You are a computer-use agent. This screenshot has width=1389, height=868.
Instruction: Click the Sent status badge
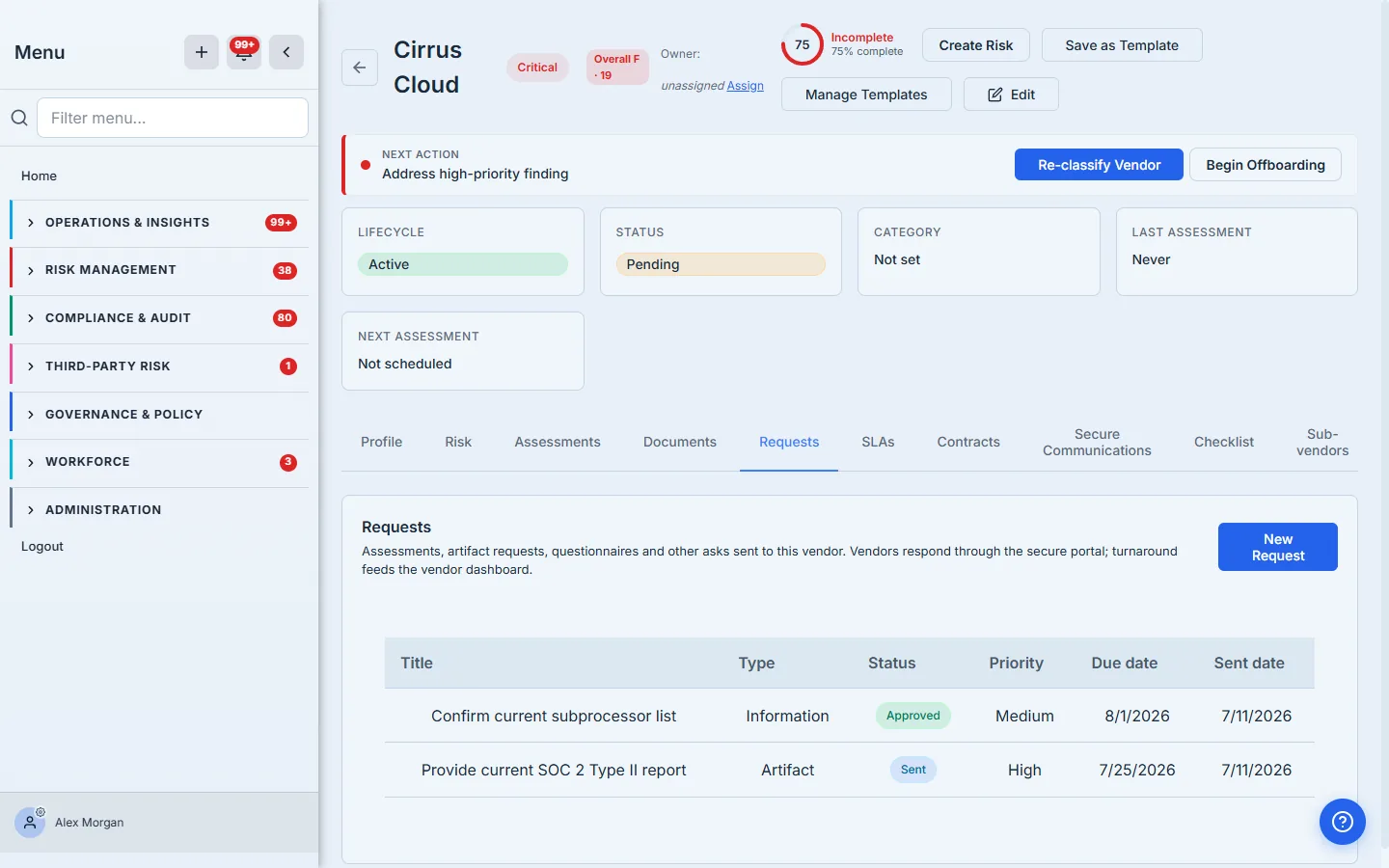coord(913,770)
